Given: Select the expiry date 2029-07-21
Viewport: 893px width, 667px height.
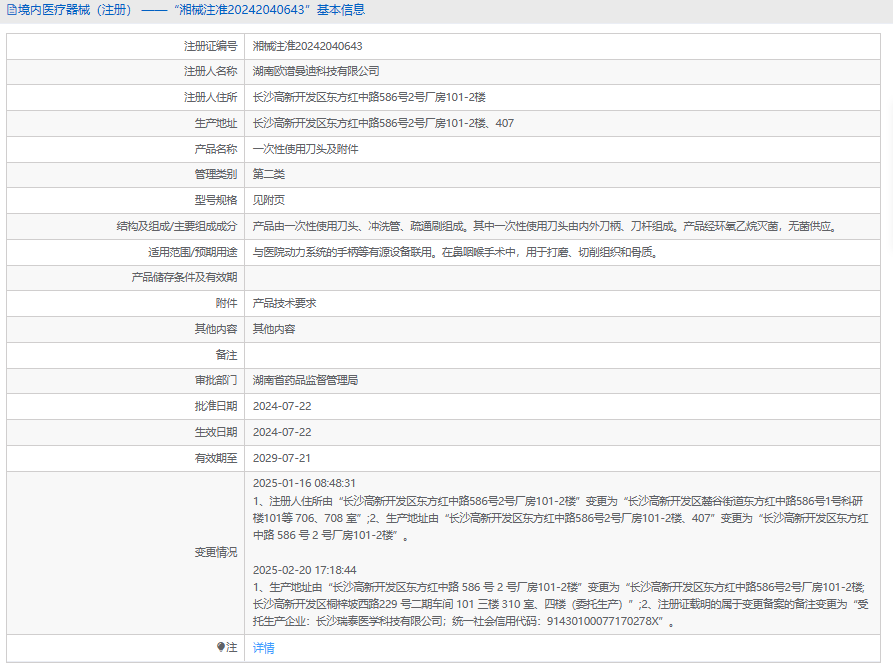Looking at the screenshot, I should (282, 458).
